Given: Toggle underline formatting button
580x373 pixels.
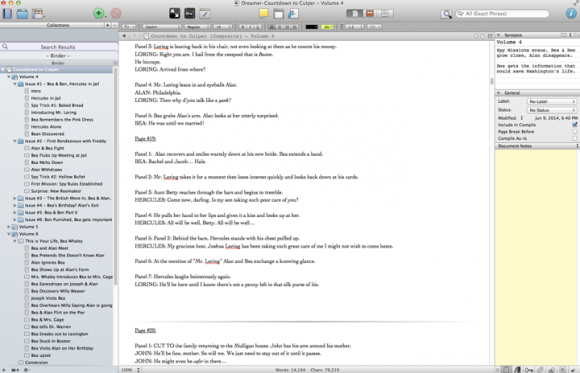Looking at the screenshot, I should 258,27.
